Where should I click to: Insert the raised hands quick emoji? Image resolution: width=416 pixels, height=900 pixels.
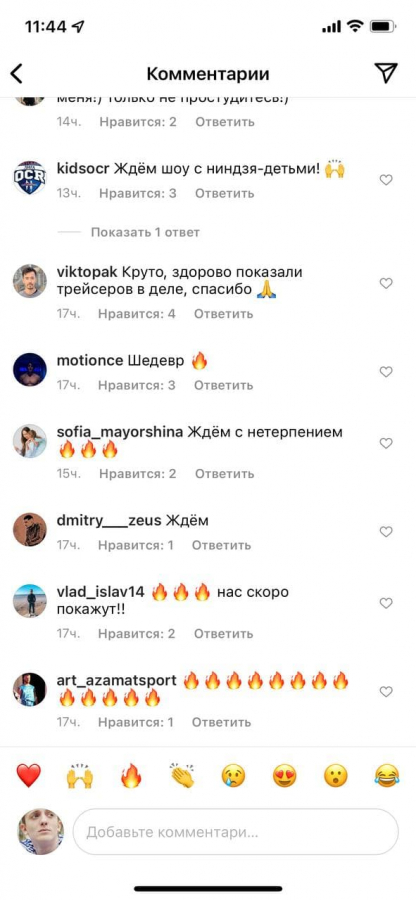tap(80, 776)
